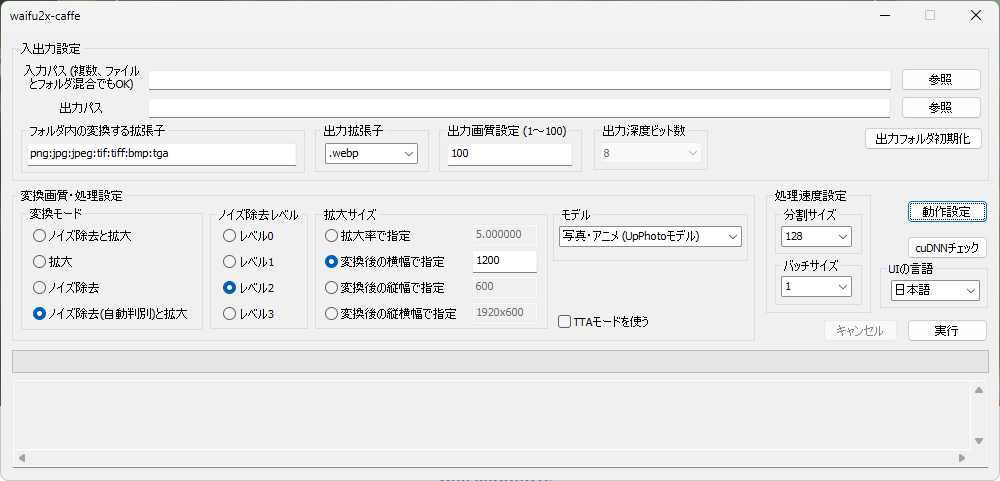Open the 出力拡張子 .webp dropdown
1000x481 pixels.
(370, 154)
